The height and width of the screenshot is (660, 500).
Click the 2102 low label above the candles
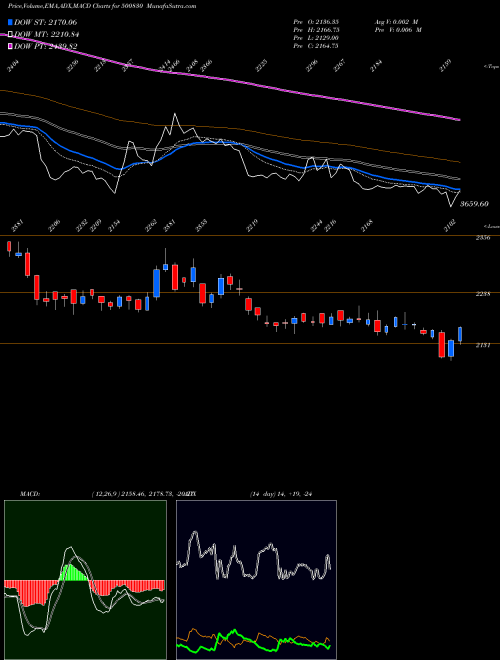(x=450, y=224)
